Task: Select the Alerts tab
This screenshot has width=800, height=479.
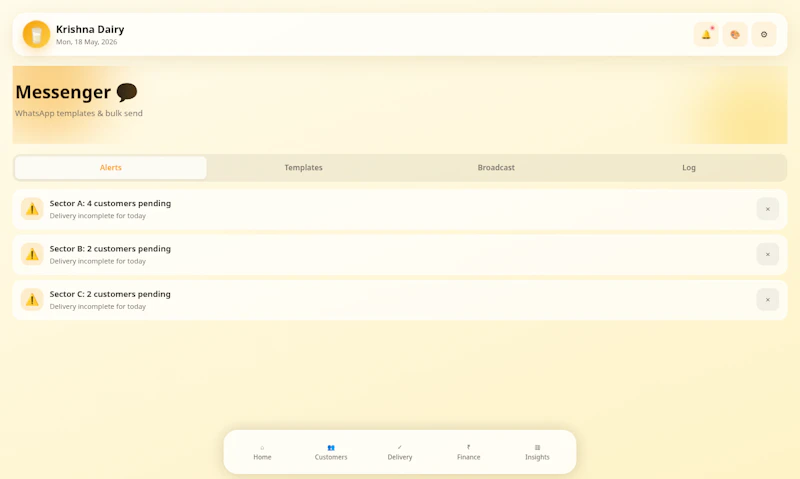Action: point(111,168)
